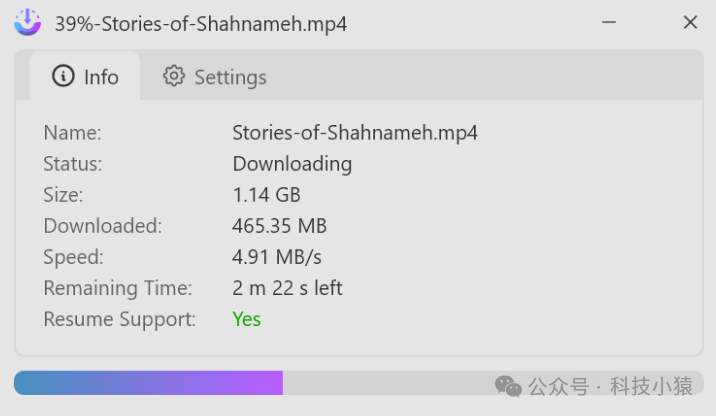
Task: Close the download progress window
Action: pyautogui.click(x=690, y=22)
